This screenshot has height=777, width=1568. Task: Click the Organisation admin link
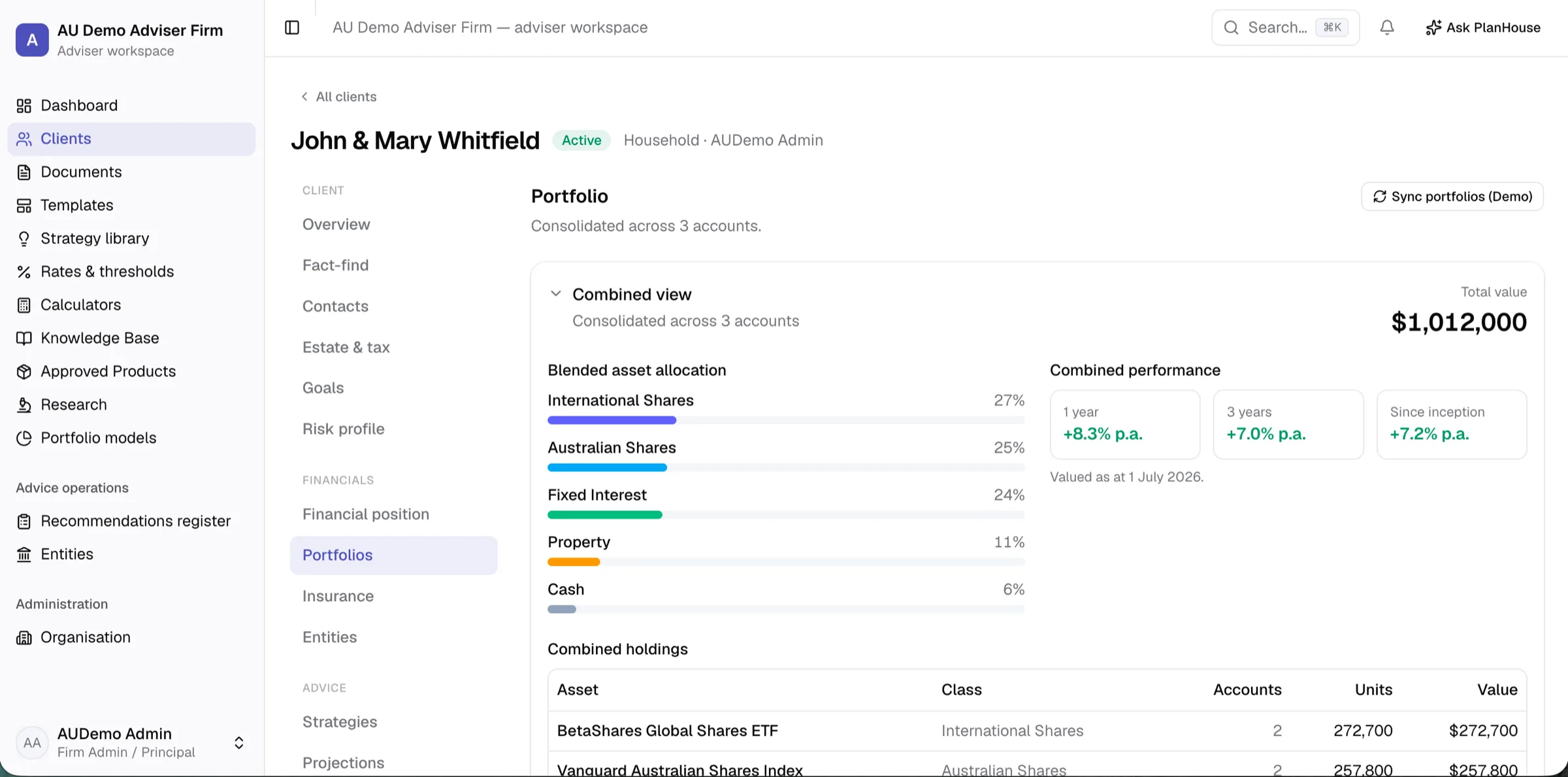(x=131, y=637)
